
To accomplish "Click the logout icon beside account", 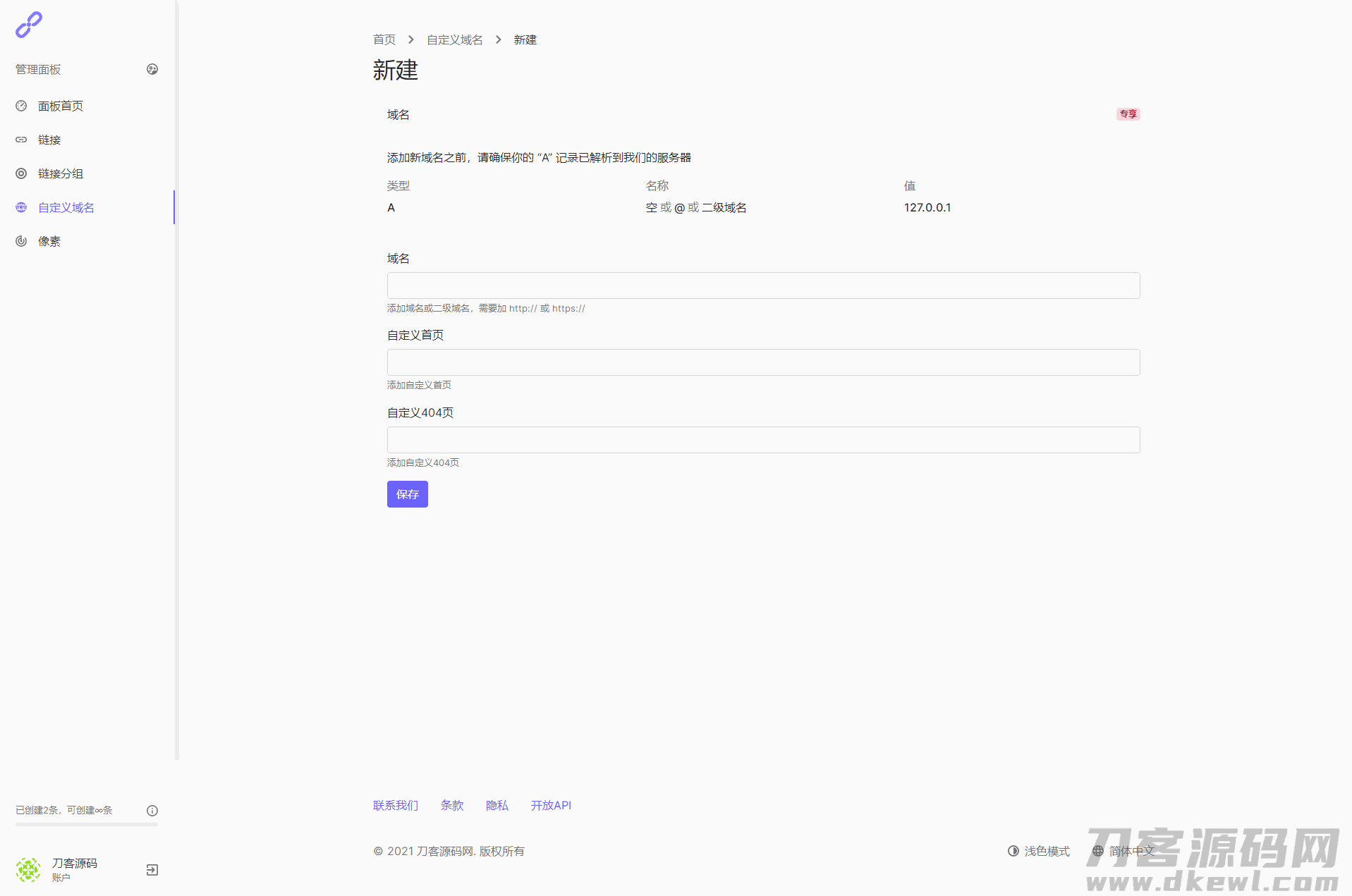I will tap(152, 870).
